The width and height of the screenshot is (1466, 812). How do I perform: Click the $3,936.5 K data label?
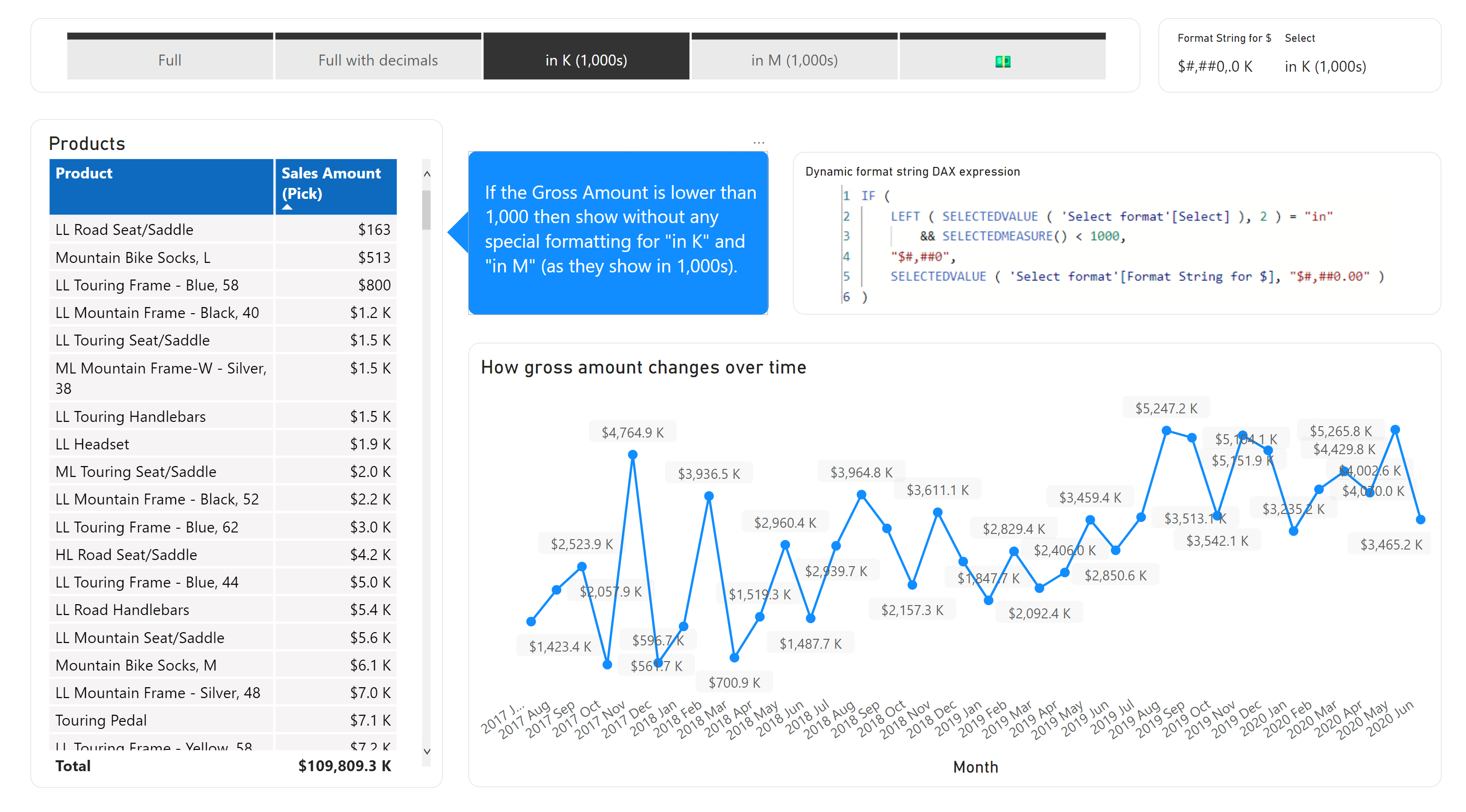(708, 474)
